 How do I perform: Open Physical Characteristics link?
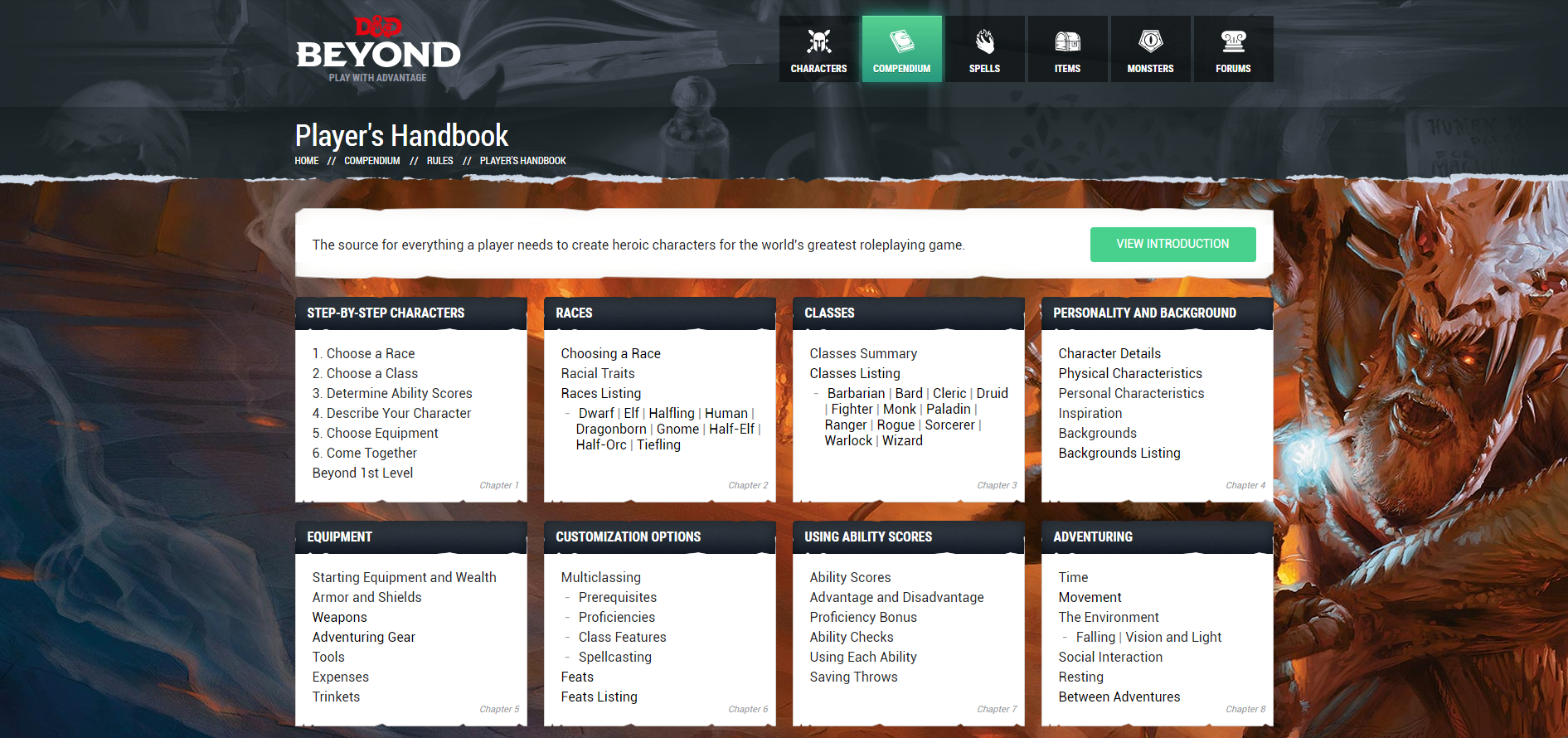tap(1130, 373)
